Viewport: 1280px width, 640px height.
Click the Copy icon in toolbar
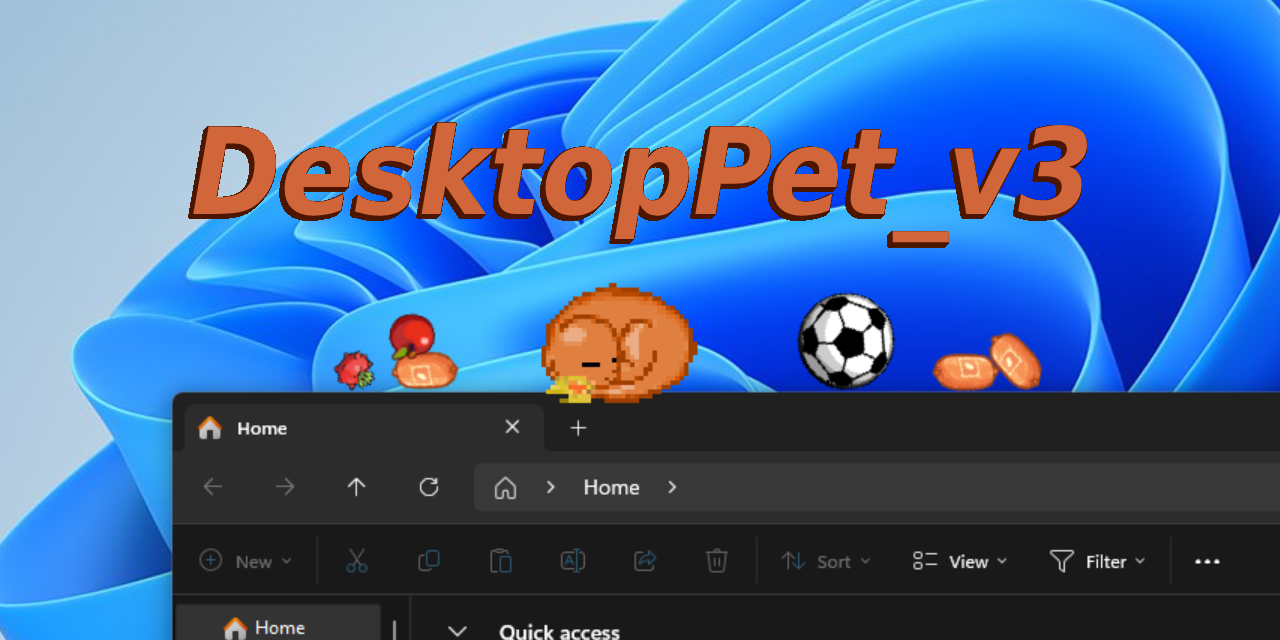click(x=429, y=561)
